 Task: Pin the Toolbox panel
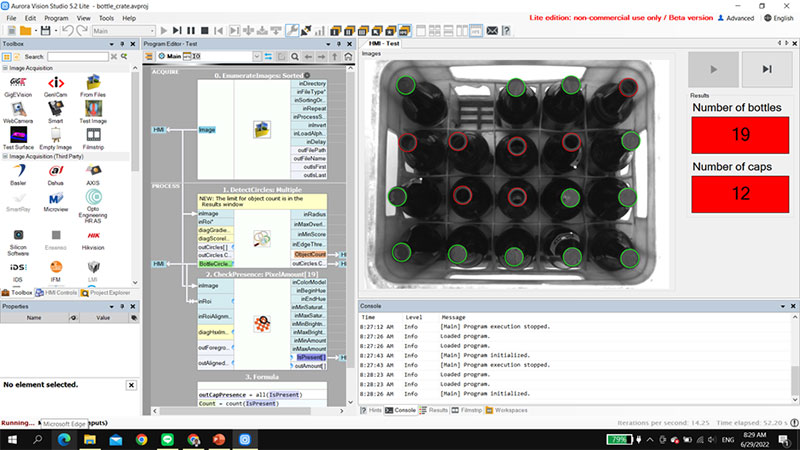point(122,44)
